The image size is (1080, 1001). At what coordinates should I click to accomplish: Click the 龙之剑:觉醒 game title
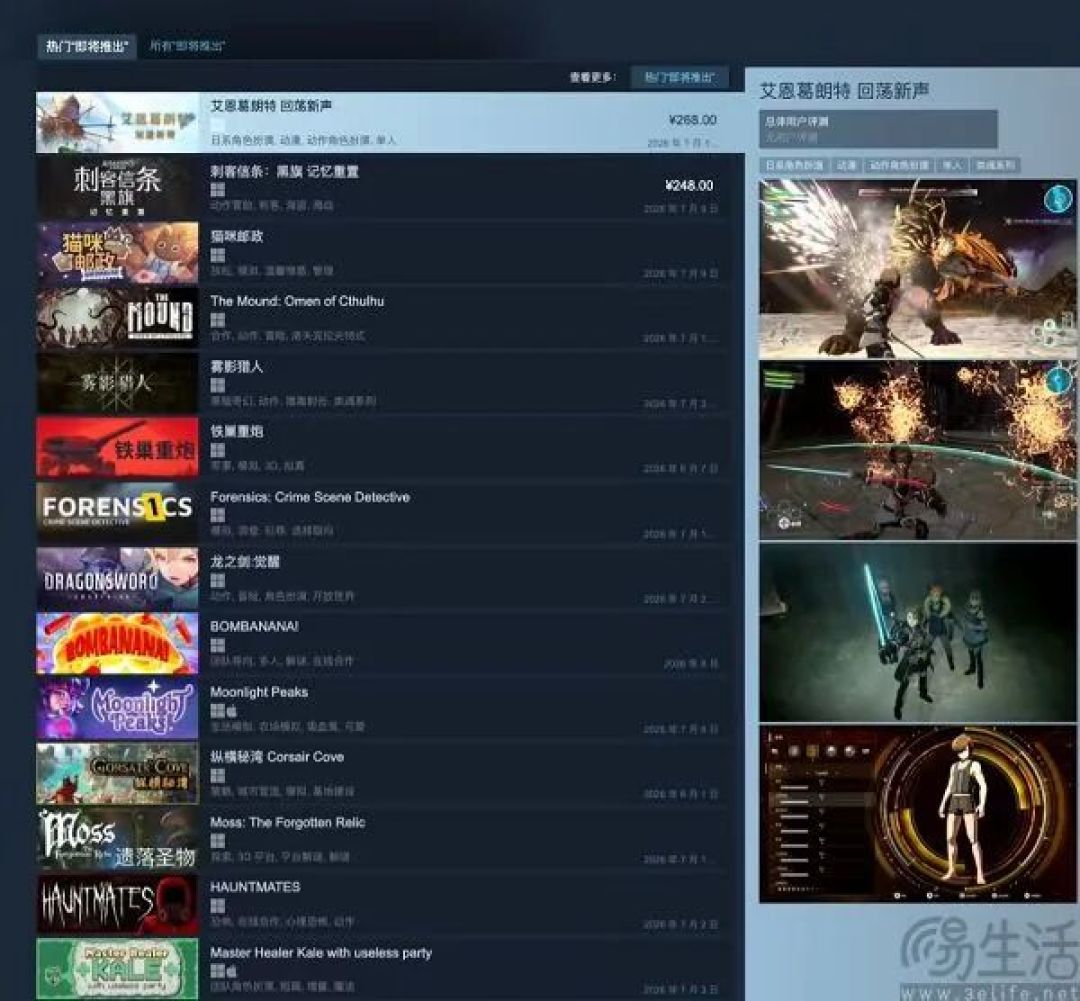pos(245,561)
